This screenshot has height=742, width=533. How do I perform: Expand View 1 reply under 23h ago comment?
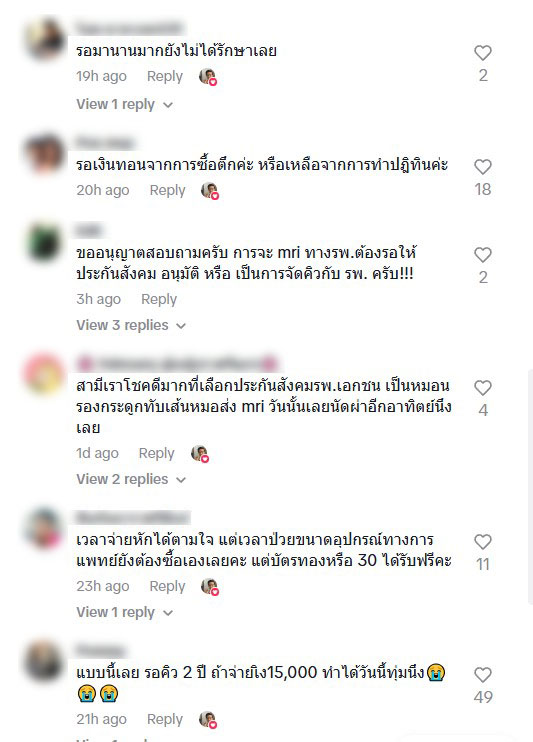(124, 612)
